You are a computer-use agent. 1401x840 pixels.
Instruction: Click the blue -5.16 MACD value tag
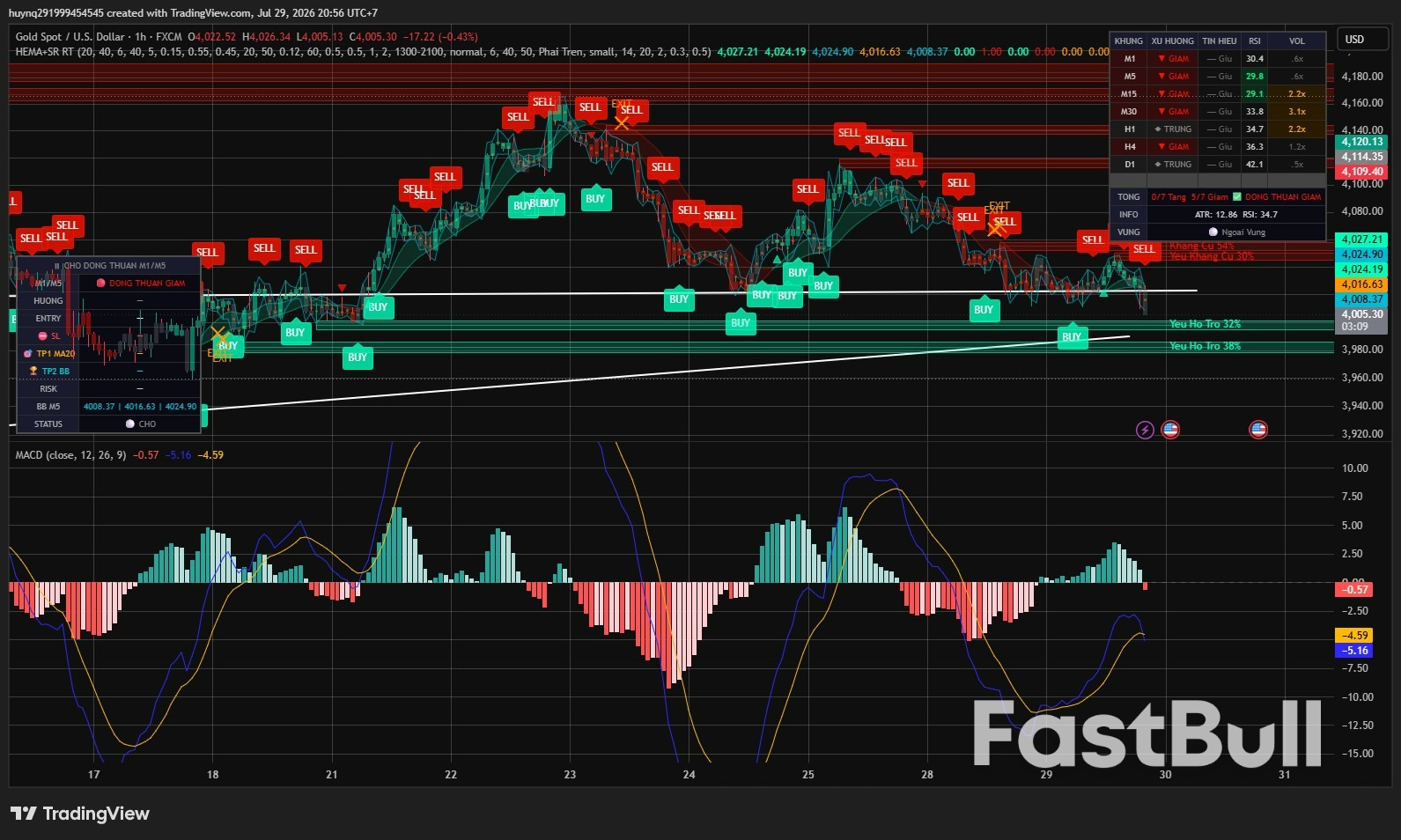coord(1353,651)
